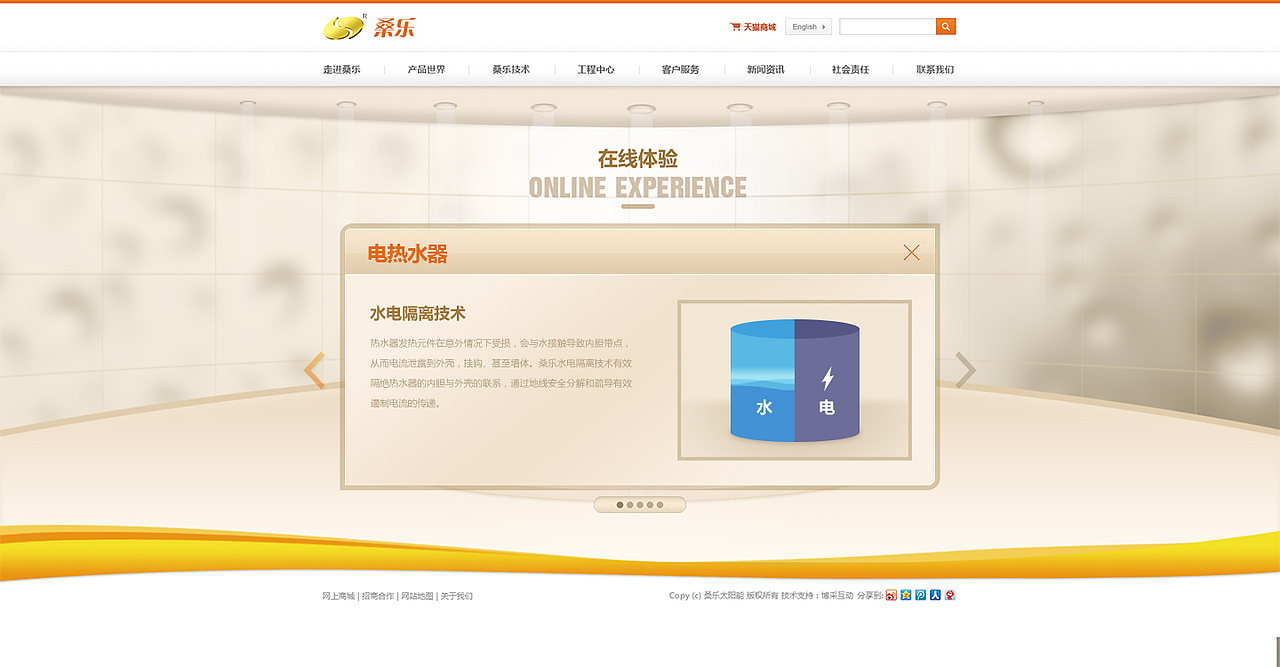Open the 新闻资讯 menu
Image resolution: width=1280 pixels, height=667 pixels.
click(x=766, y=70)
